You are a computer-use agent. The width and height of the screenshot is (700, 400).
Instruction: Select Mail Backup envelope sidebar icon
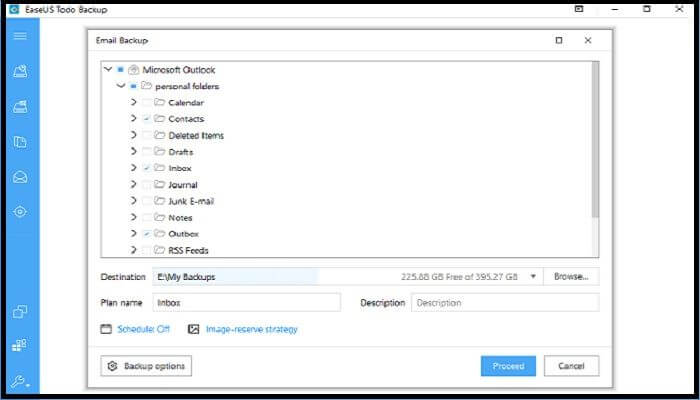click(20, 177)
